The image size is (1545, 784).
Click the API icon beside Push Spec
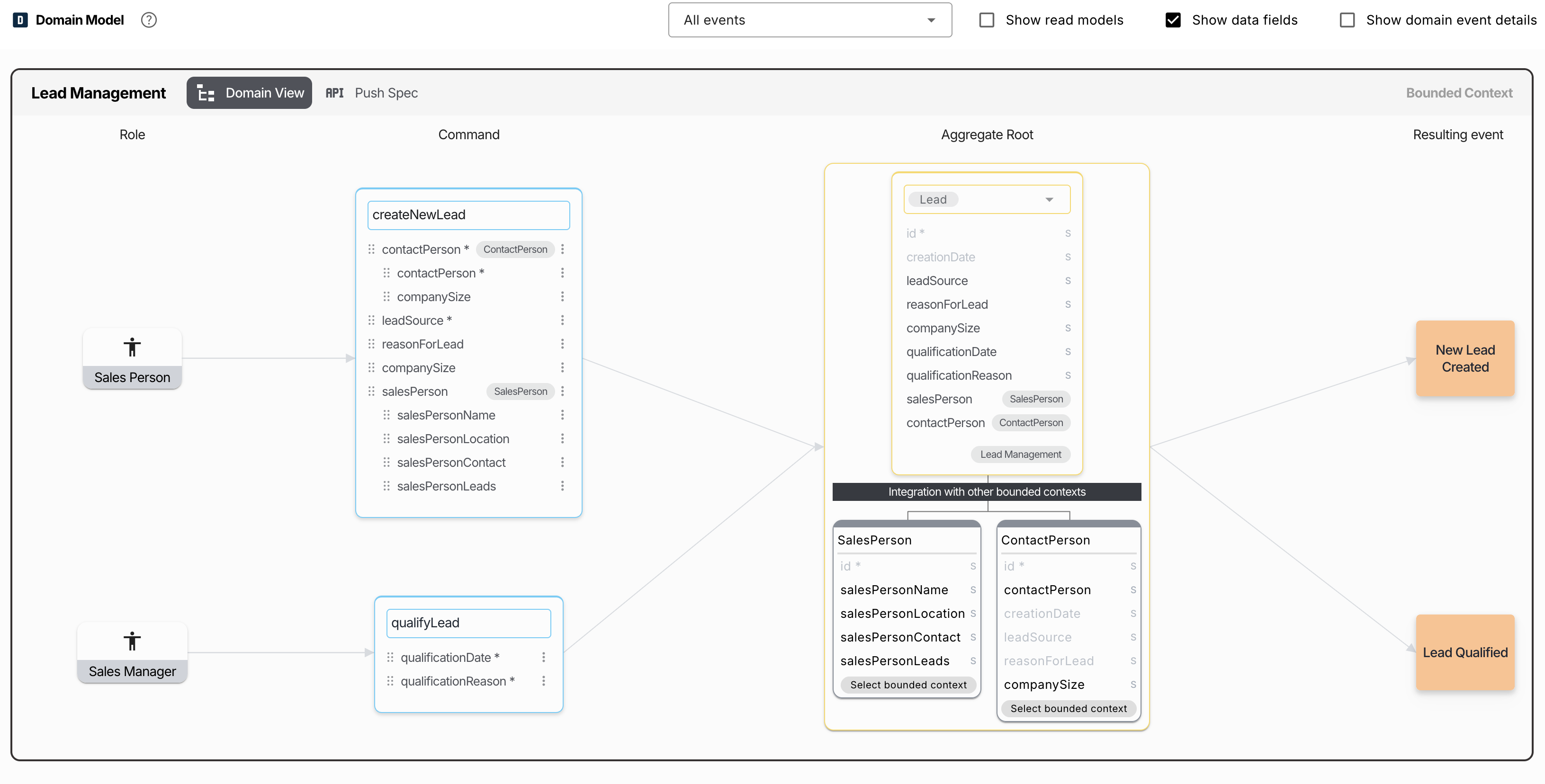tap(335, 93)
